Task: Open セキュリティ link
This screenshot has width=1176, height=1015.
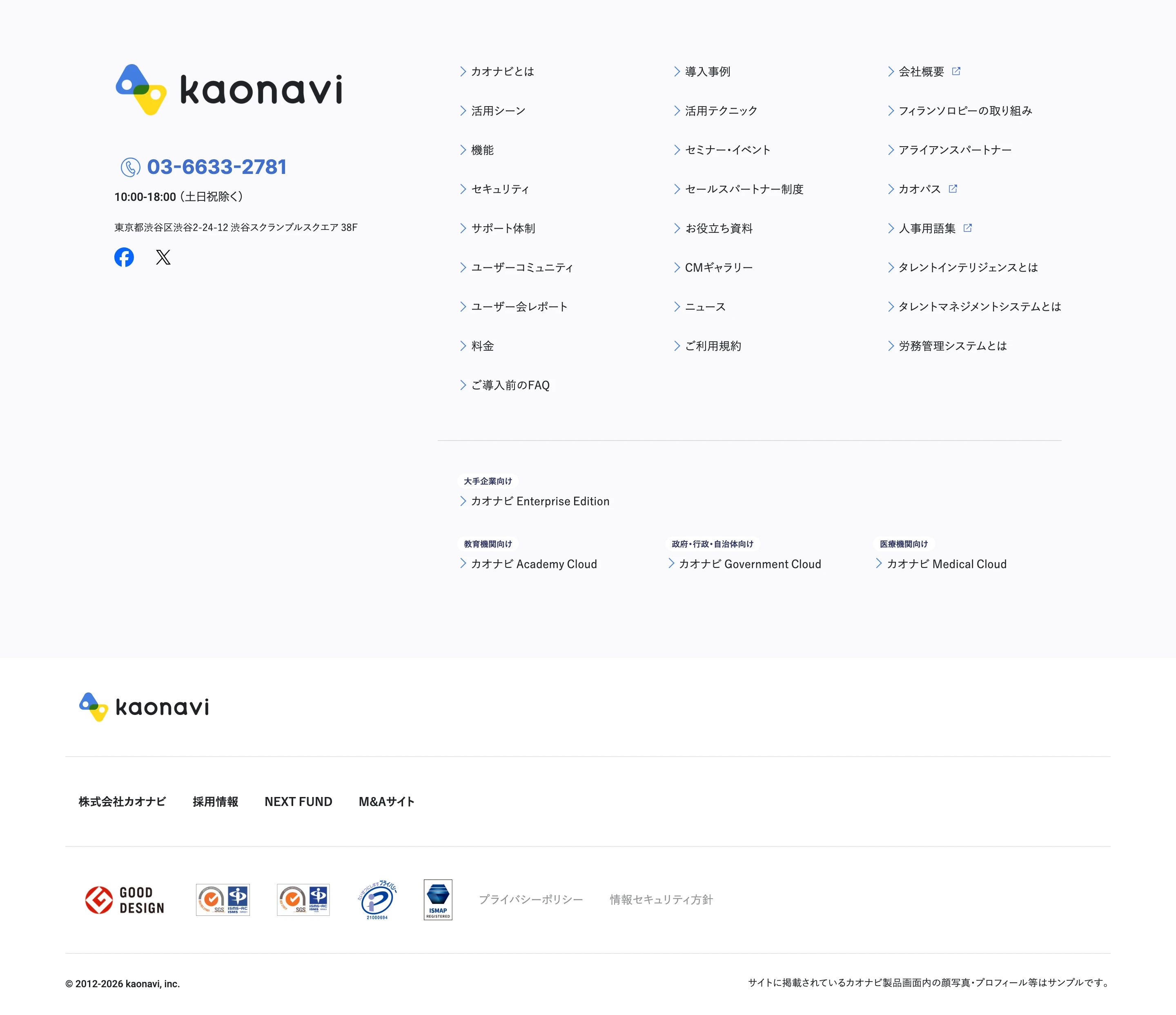Action: pyautogui.click(x=500, y=189)
